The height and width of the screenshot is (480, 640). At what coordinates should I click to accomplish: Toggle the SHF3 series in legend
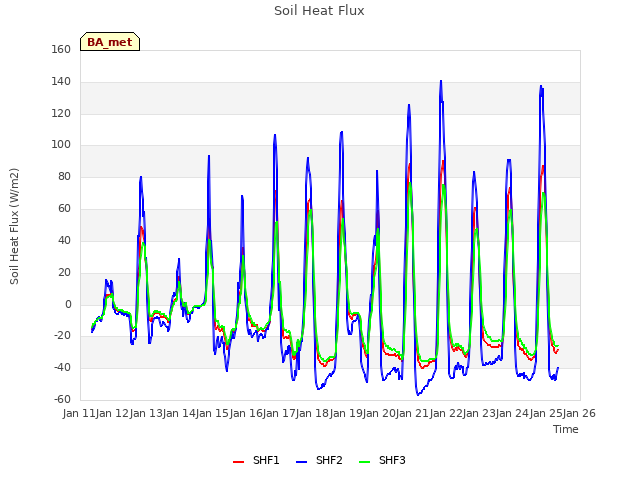(382, 460)
